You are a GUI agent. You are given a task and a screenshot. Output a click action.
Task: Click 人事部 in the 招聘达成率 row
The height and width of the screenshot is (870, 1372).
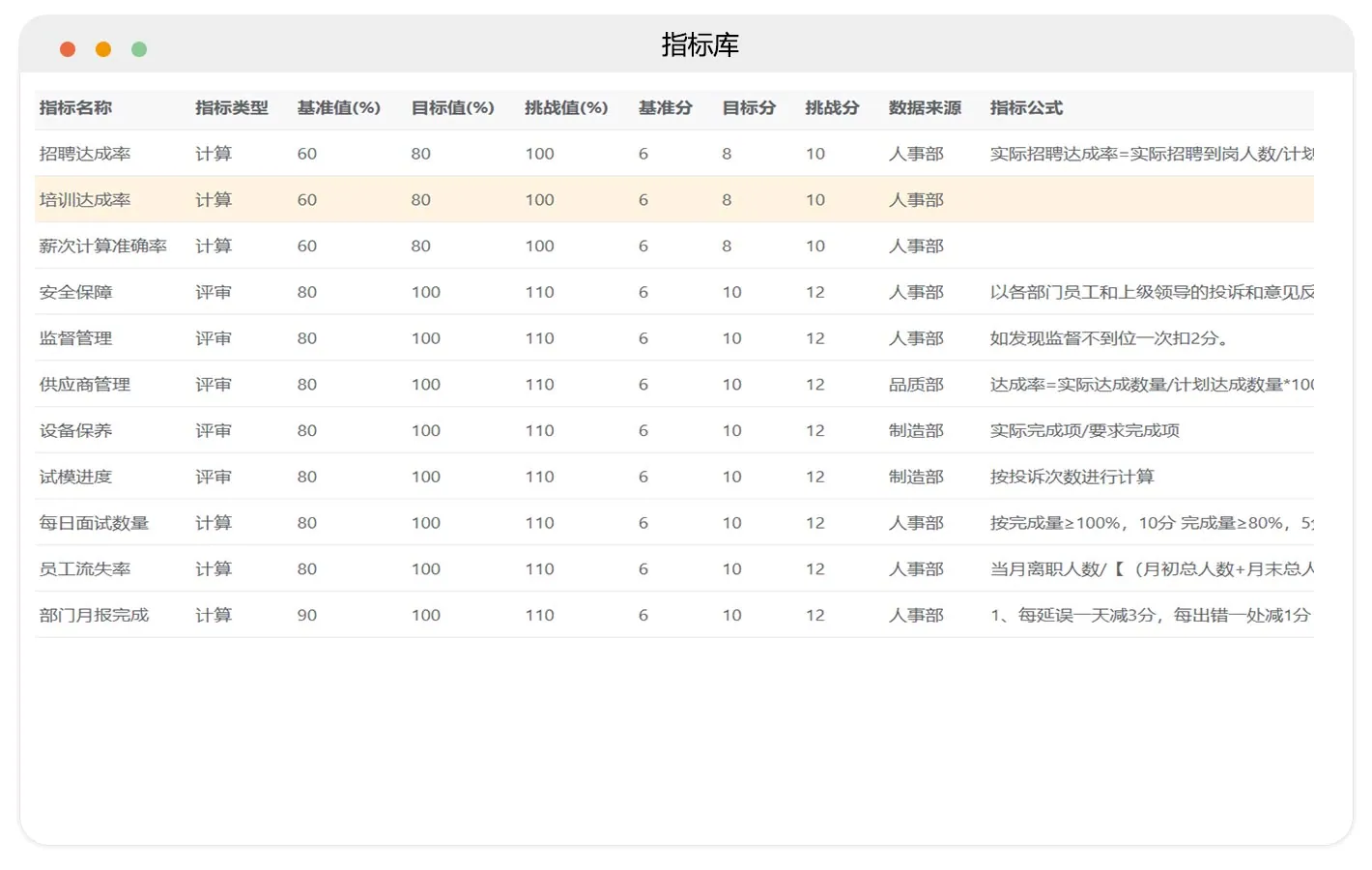[x=916, y=154]
